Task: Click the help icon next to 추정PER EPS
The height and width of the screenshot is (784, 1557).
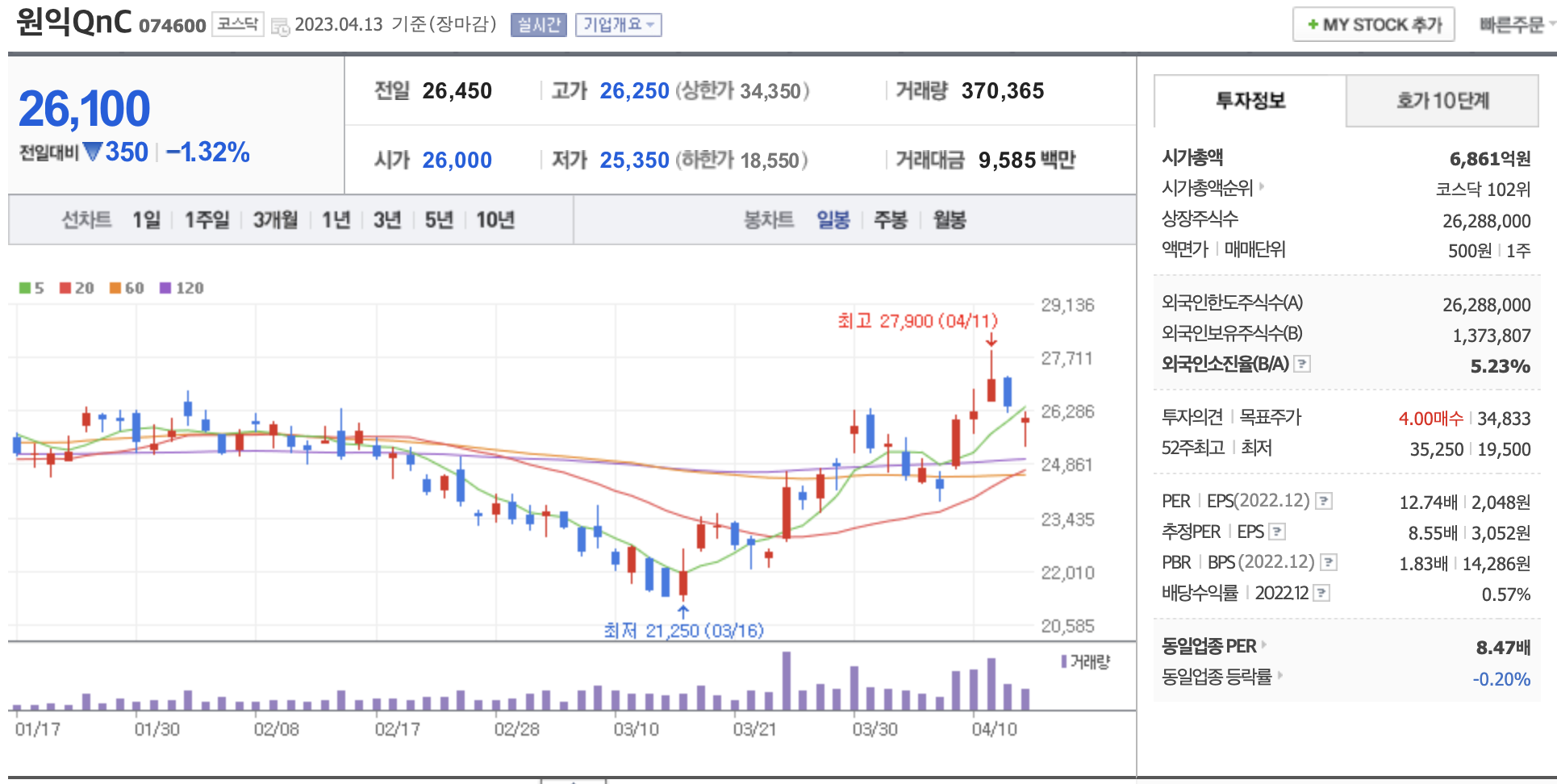Action: pyautogui.click(x=1277, y=532)
